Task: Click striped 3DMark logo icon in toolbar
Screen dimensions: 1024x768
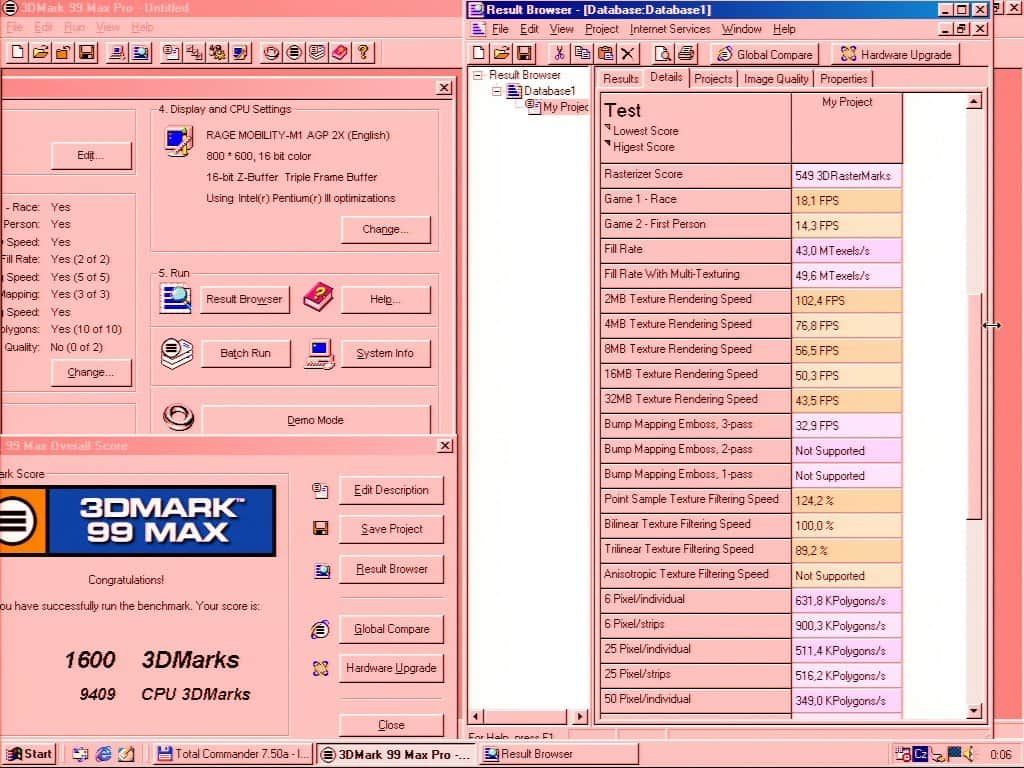Action: click(294, 52)
